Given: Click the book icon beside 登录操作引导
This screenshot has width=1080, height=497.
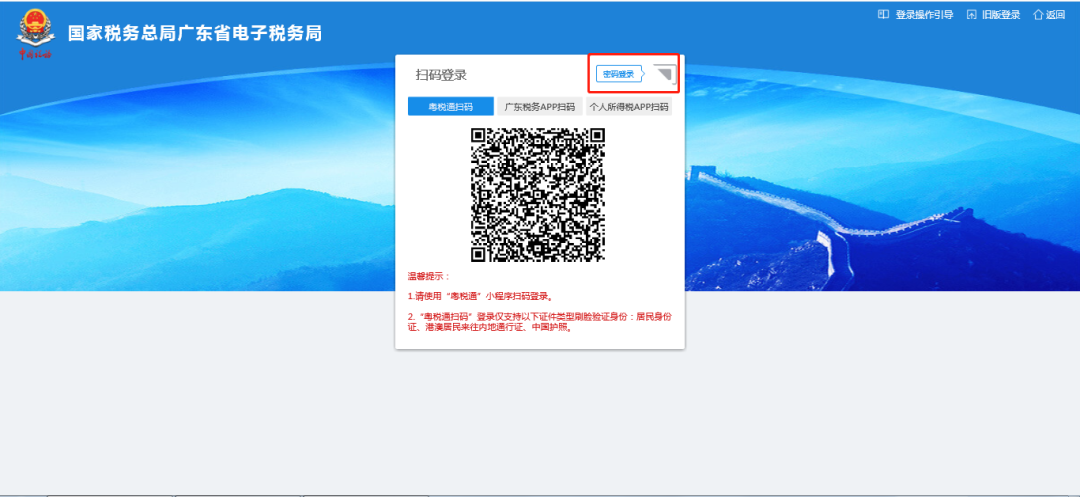Looking at the screenshot, I should pos(883,14).
